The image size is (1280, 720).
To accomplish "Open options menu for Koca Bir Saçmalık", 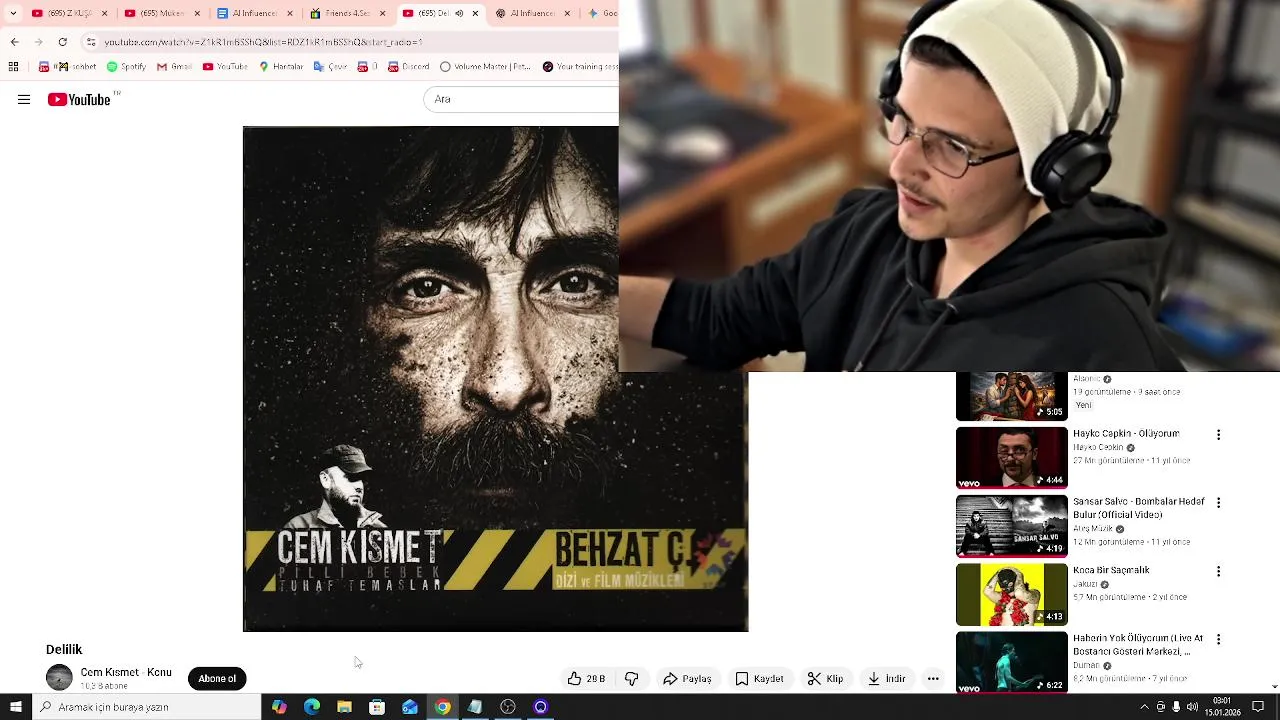I will (x=1218, y=571).
